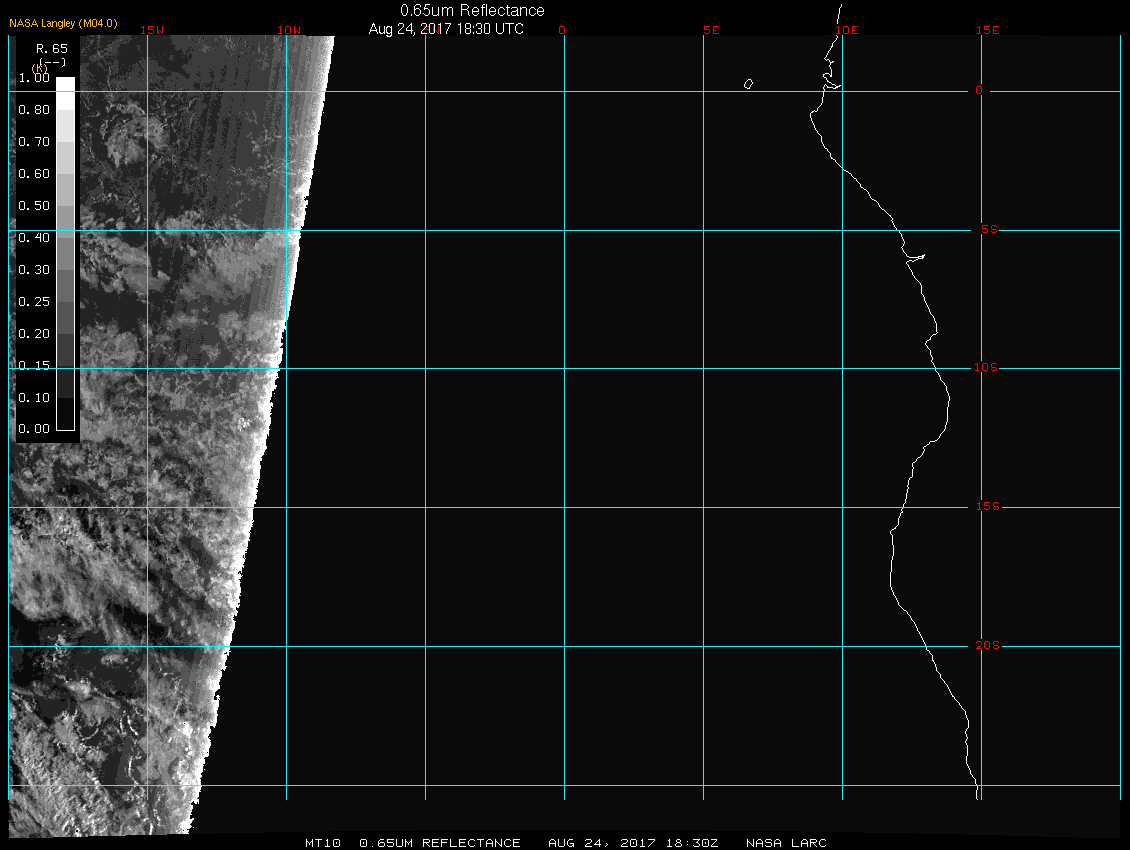
Task: Click the 5E longitude label
Action: tap(711, 30)
